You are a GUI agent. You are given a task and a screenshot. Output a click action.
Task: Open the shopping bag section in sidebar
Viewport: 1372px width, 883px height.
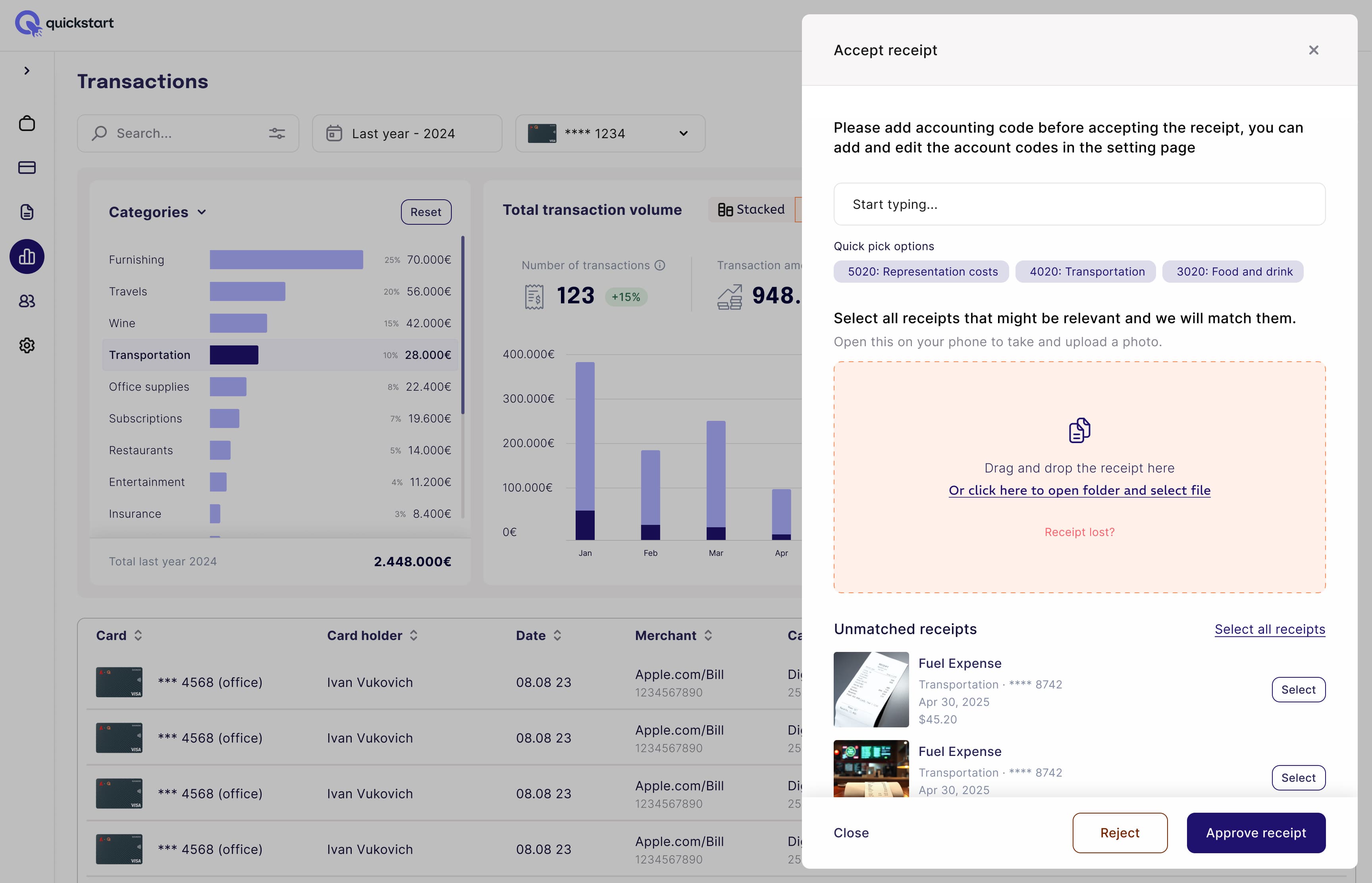(26, 123)
